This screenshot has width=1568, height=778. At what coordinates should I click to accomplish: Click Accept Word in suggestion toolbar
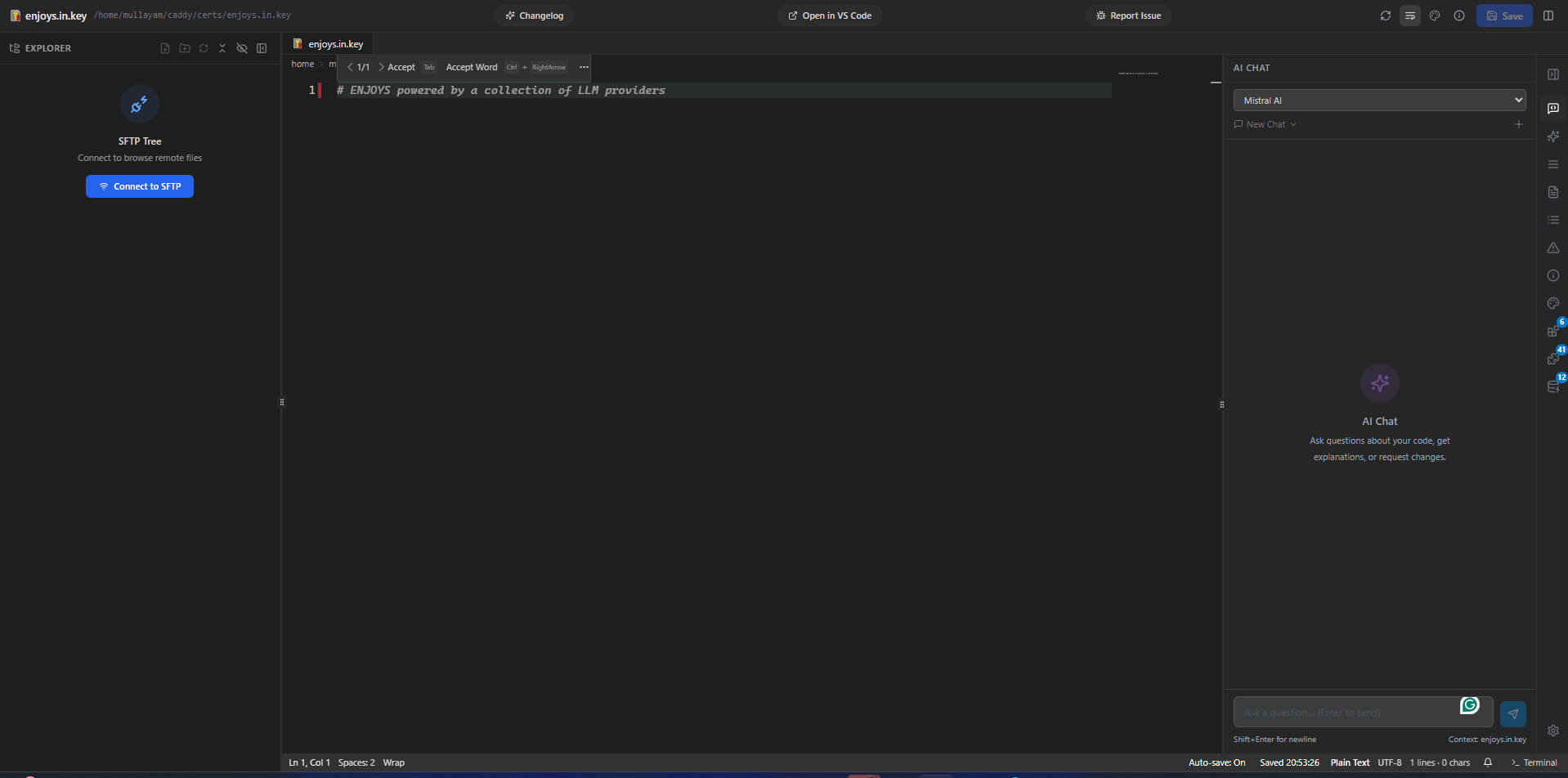tap(472, 67)
